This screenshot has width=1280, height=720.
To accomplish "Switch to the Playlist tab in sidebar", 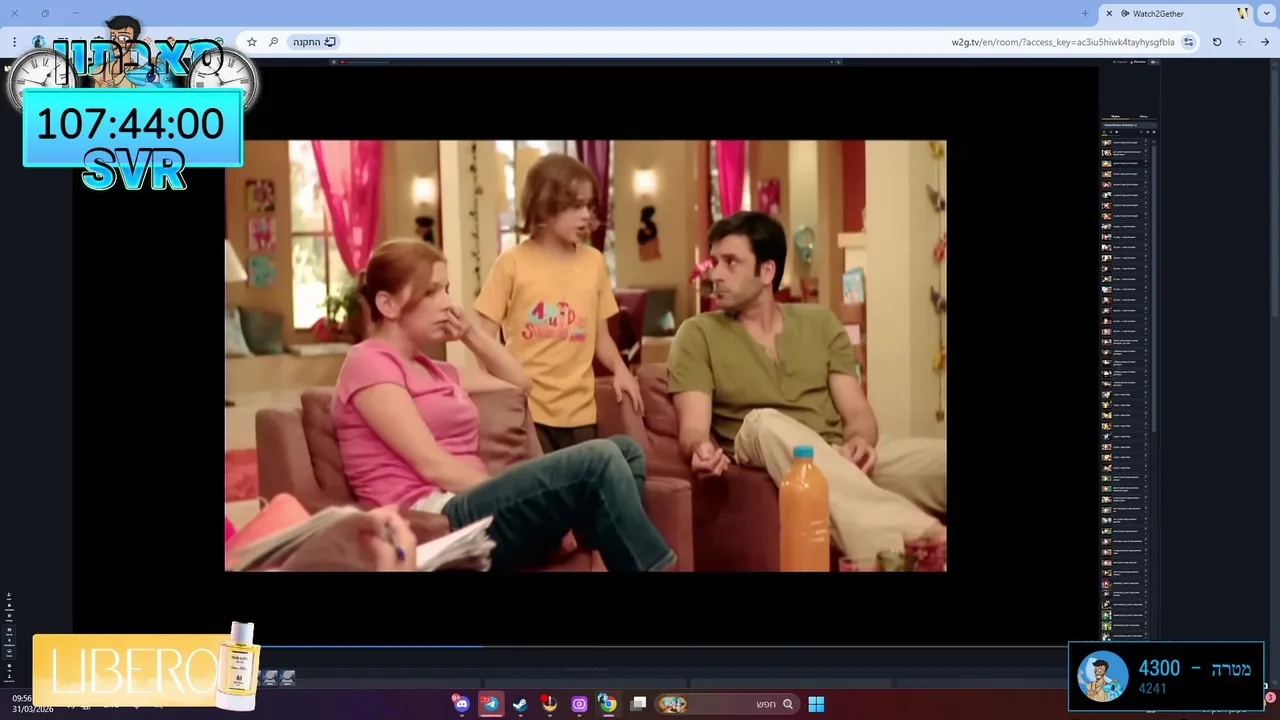I will (x=1115, y=116).
